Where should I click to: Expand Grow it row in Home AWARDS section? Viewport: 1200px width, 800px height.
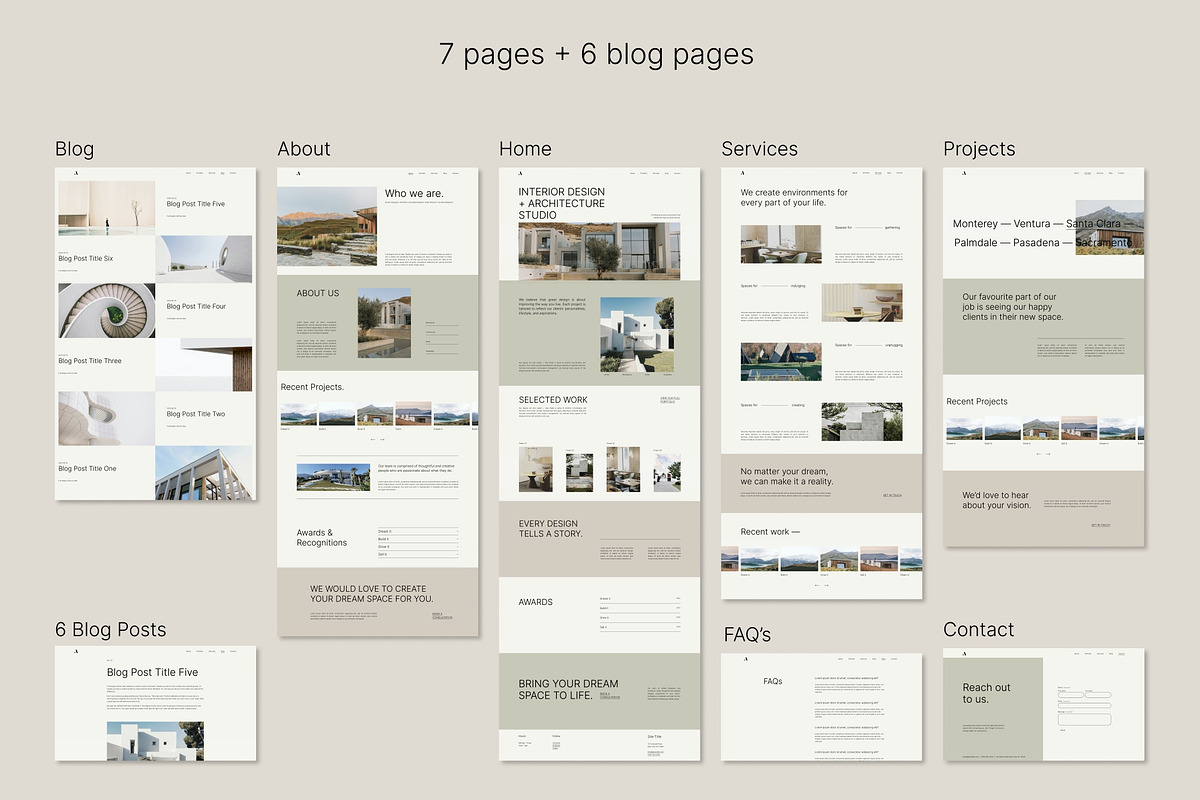coord(640,618)
